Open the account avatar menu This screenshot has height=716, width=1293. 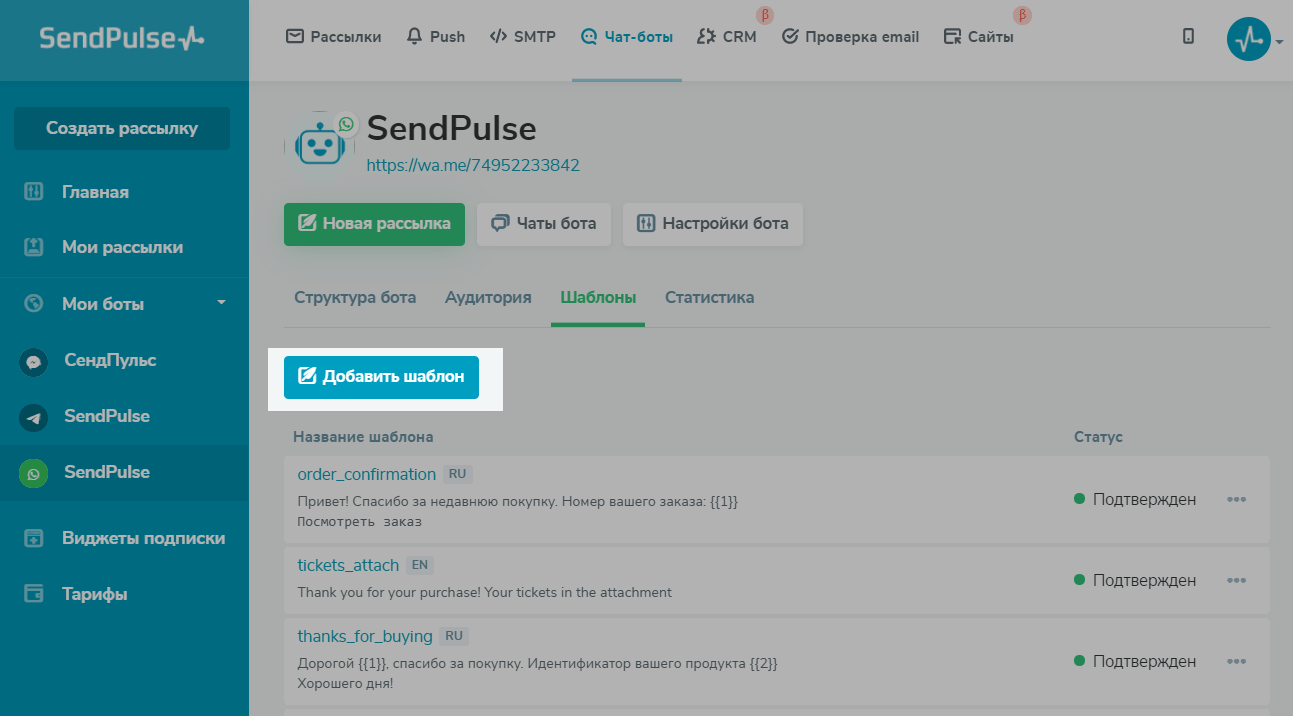1248,39
